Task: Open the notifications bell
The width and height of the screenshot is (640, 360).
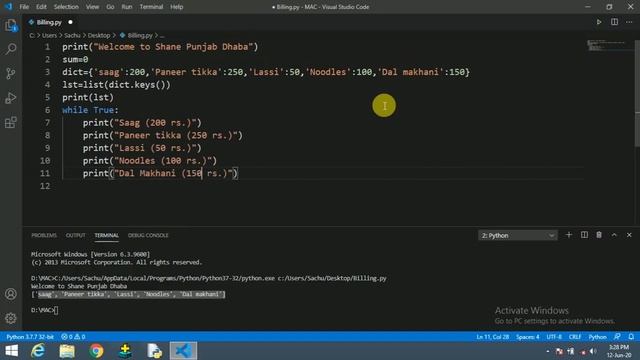Action: (631, 337)
